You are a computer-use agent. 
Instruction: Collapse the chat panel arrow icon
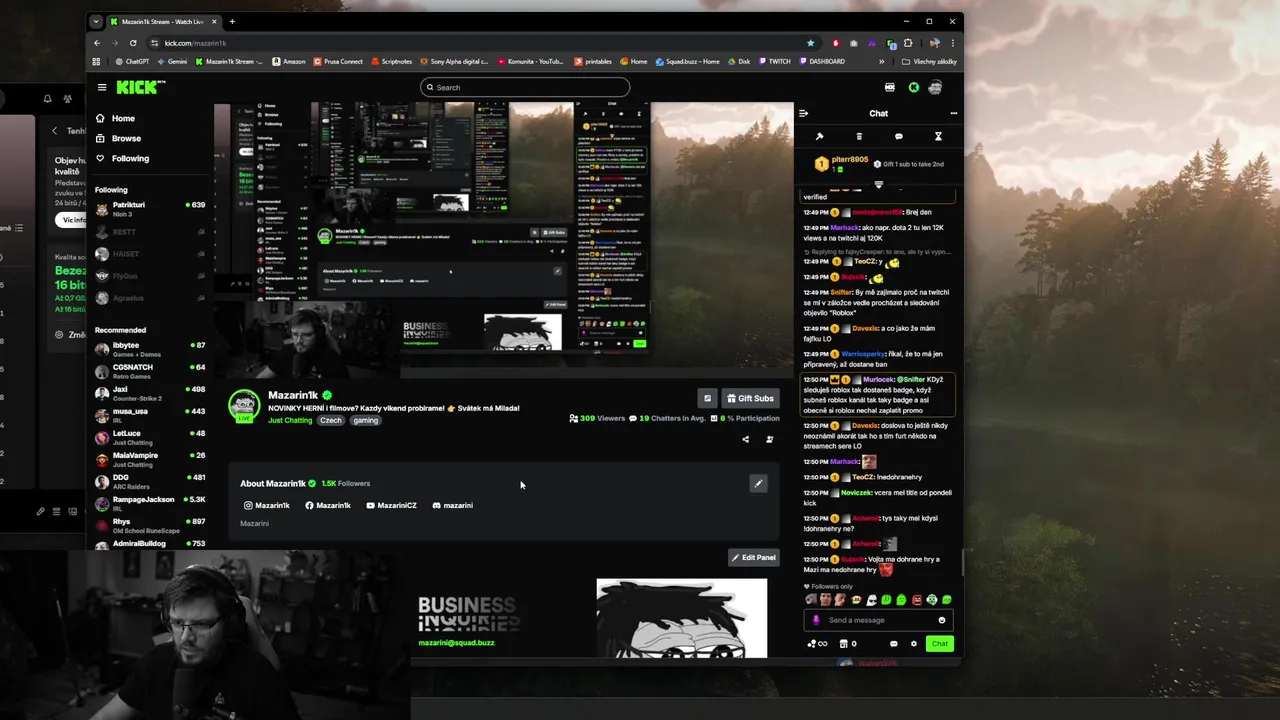(803, 113)
